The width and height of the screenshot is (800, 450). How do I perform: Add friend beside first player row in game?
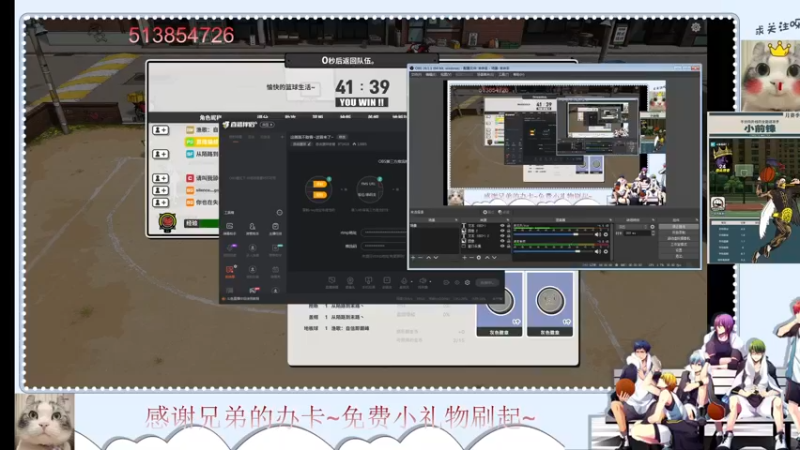point(160,130)
